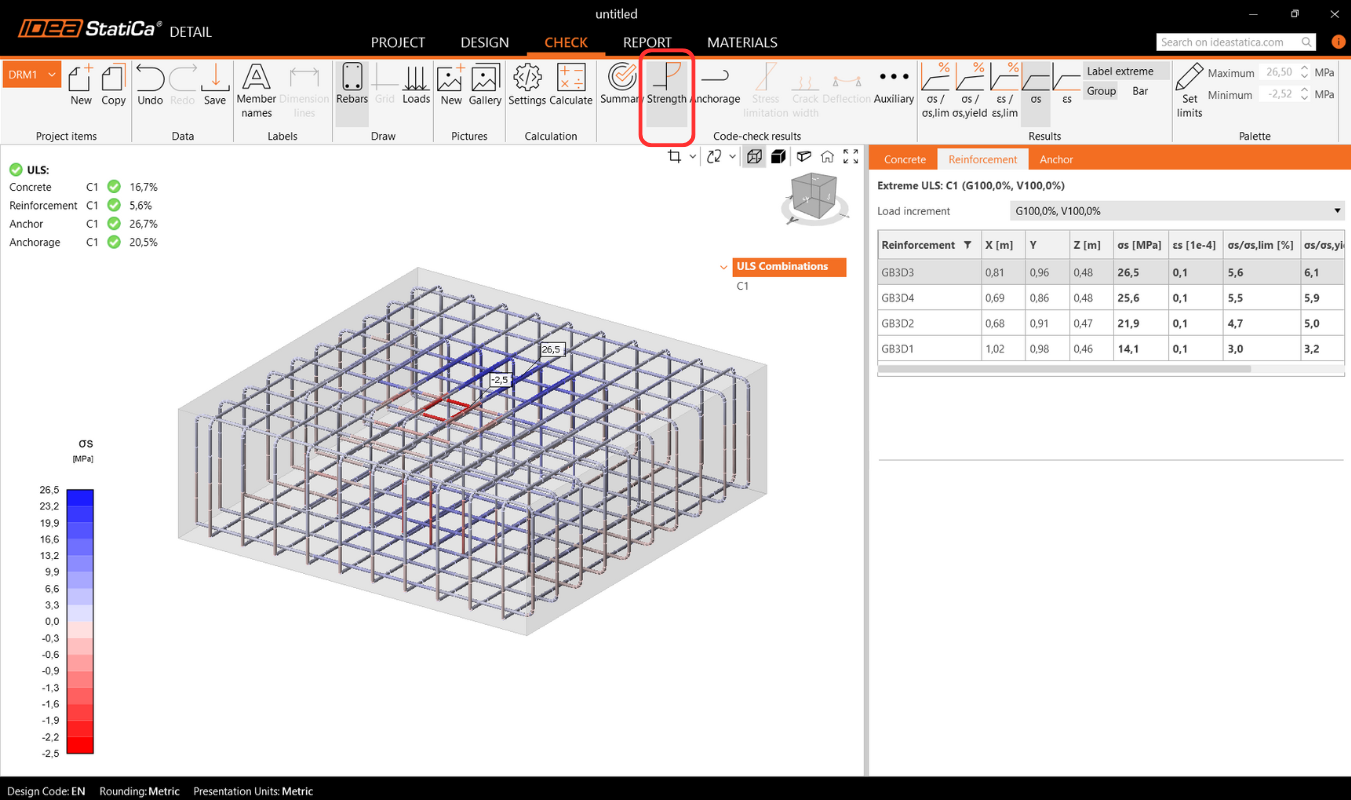Viewport: 1351px width, 800px height.
Task: Collapse the ULS Combinations list
Action: coord(724,267)
